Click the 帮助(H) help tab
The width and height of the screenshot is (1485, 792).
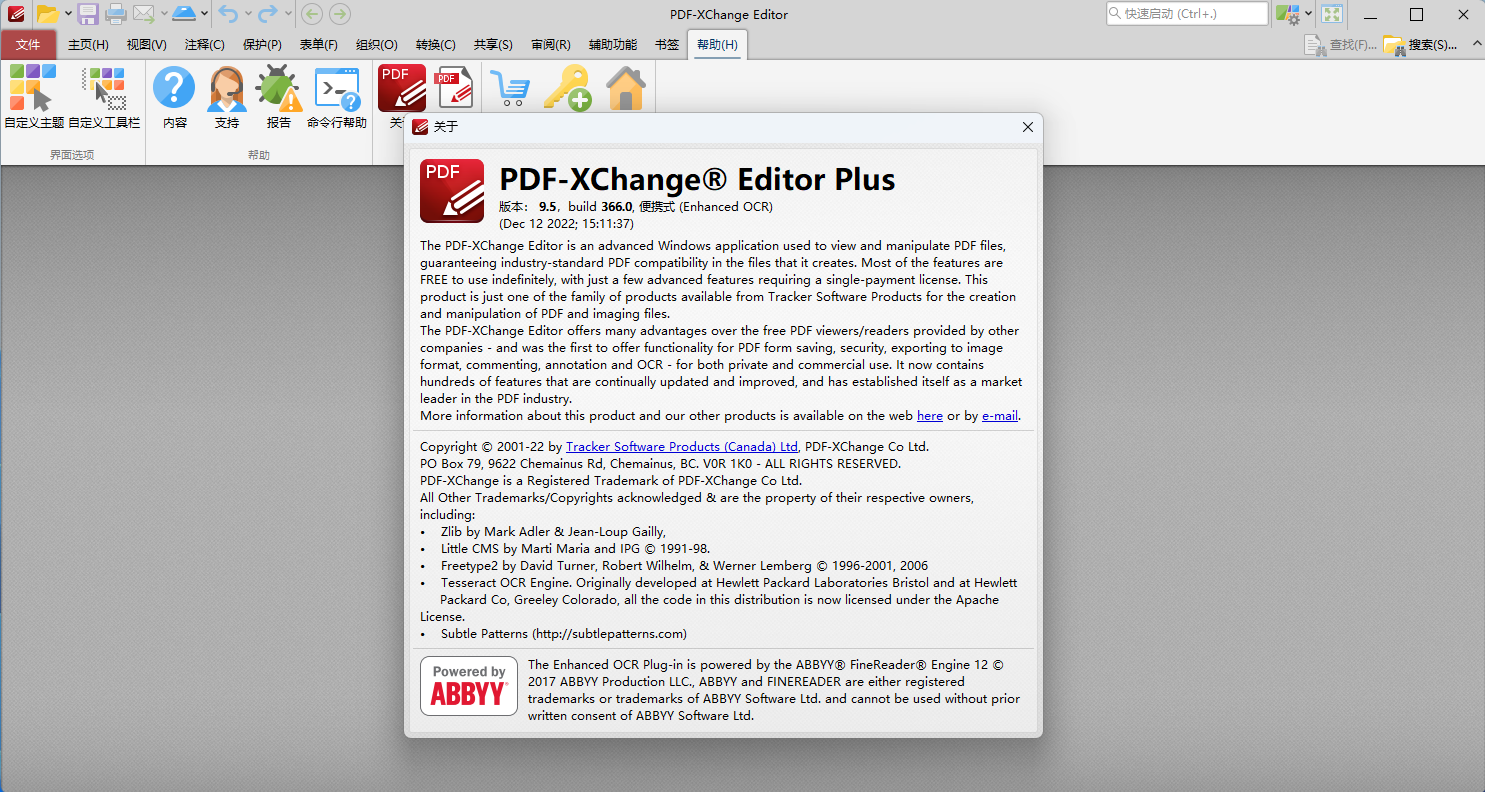[717, 45]
